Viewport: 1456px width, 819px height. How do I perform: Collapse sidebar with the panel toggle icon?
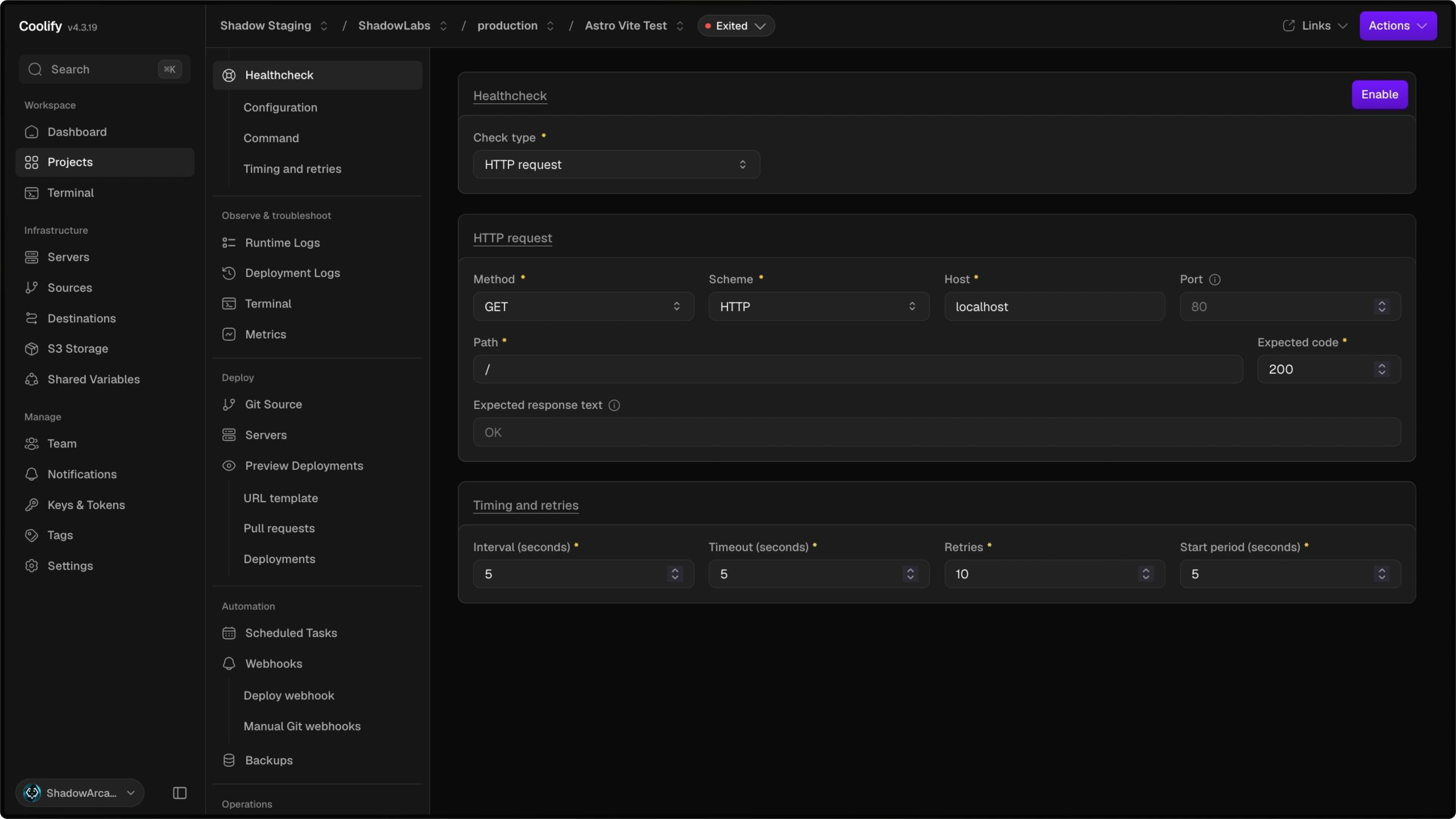pyautogui.click(x=180, y=793)
